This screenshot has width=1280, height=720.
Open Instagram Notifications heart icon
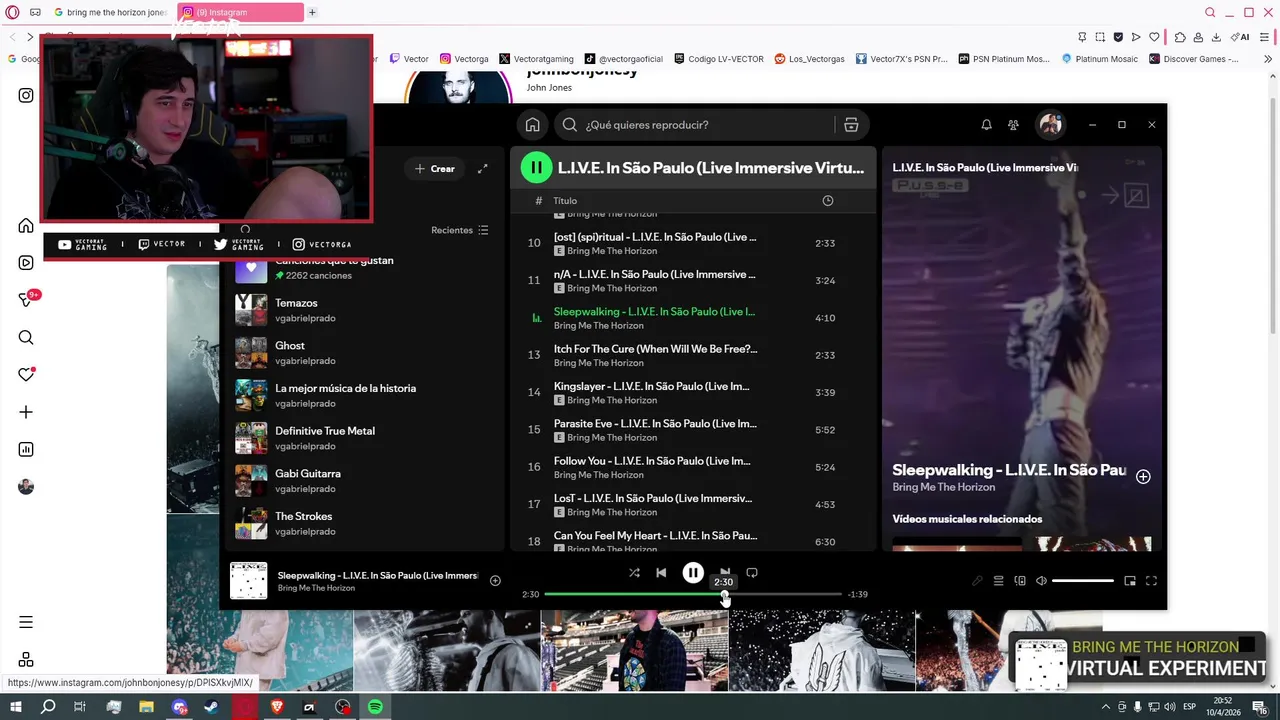pyautogui.click(x=26, y=375)
